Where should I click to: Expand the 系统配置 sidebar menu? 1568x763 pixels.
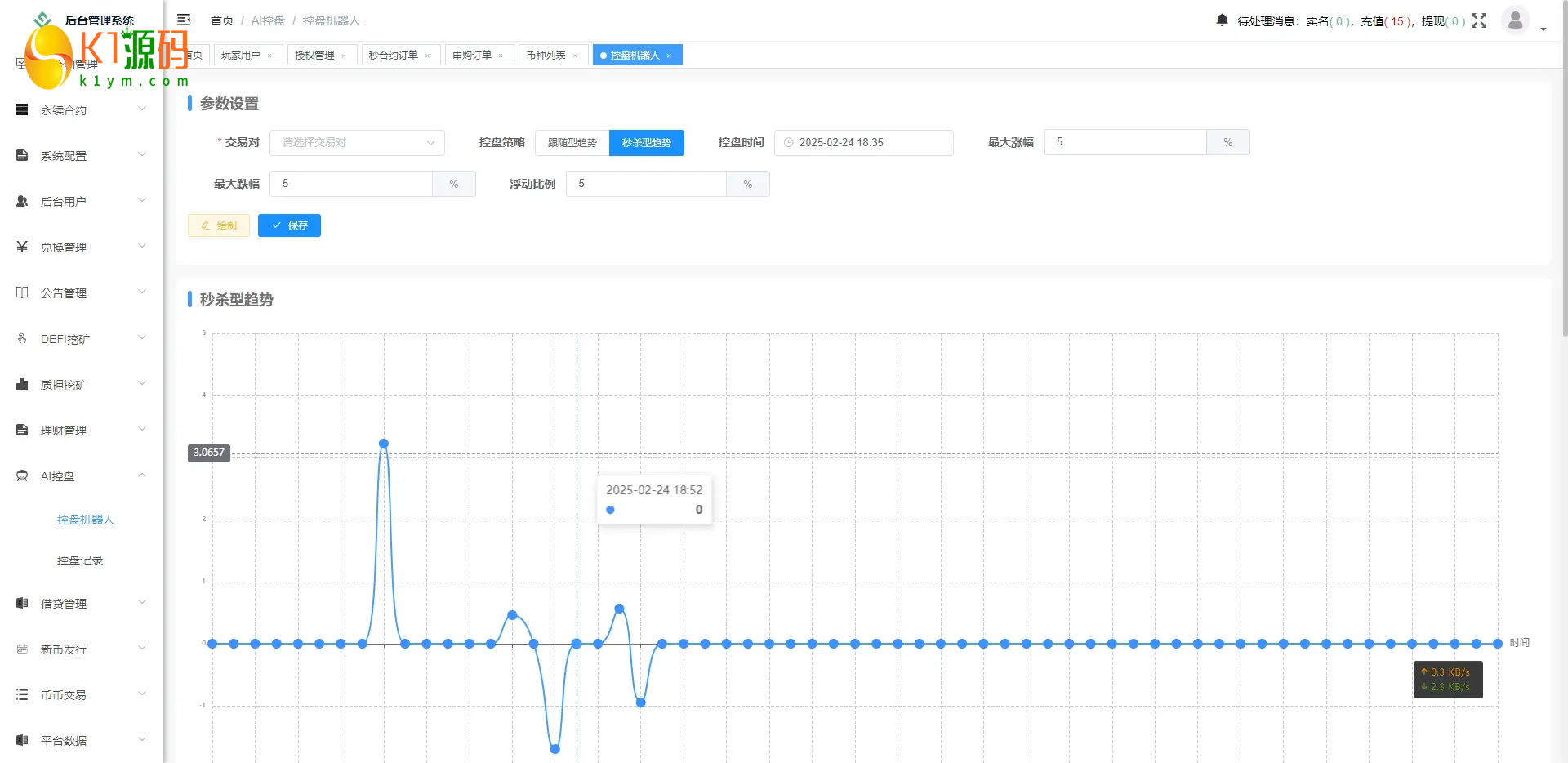(x=82, y=155)
